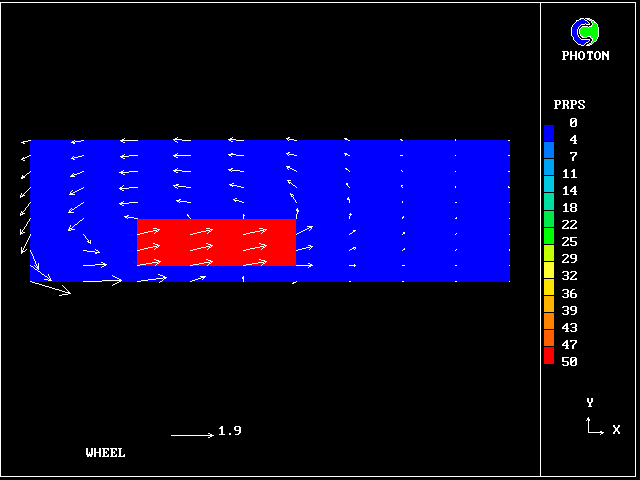The height and width of the screenshot is (480, 640).
Task: Click the cyan legend swatch at 14
Action: 549,190
